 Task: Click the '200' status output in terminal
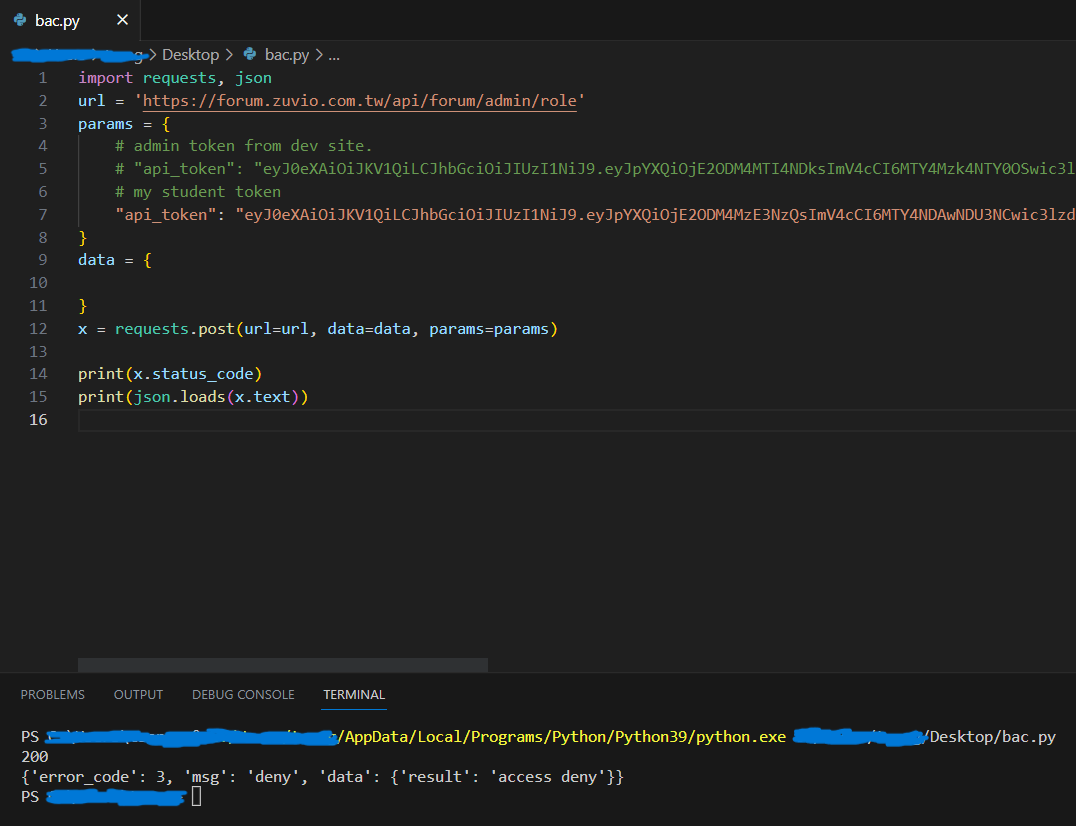34,757
